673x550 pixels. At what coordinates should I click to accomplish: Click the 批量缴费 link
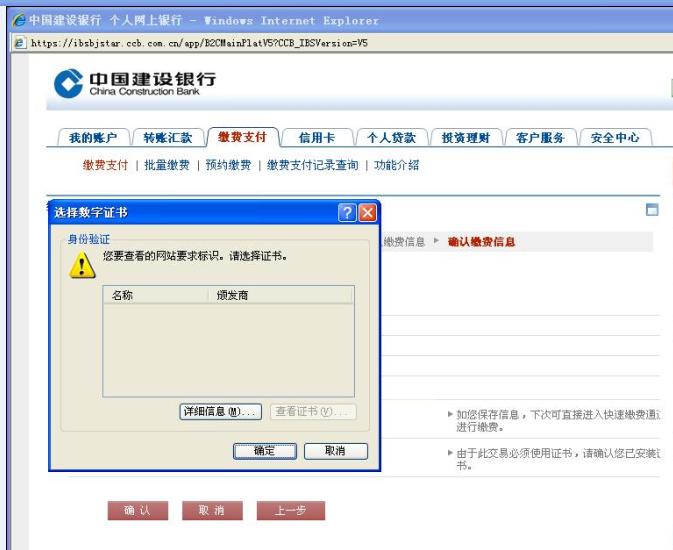pyautogui.click(x=167, y=165)
